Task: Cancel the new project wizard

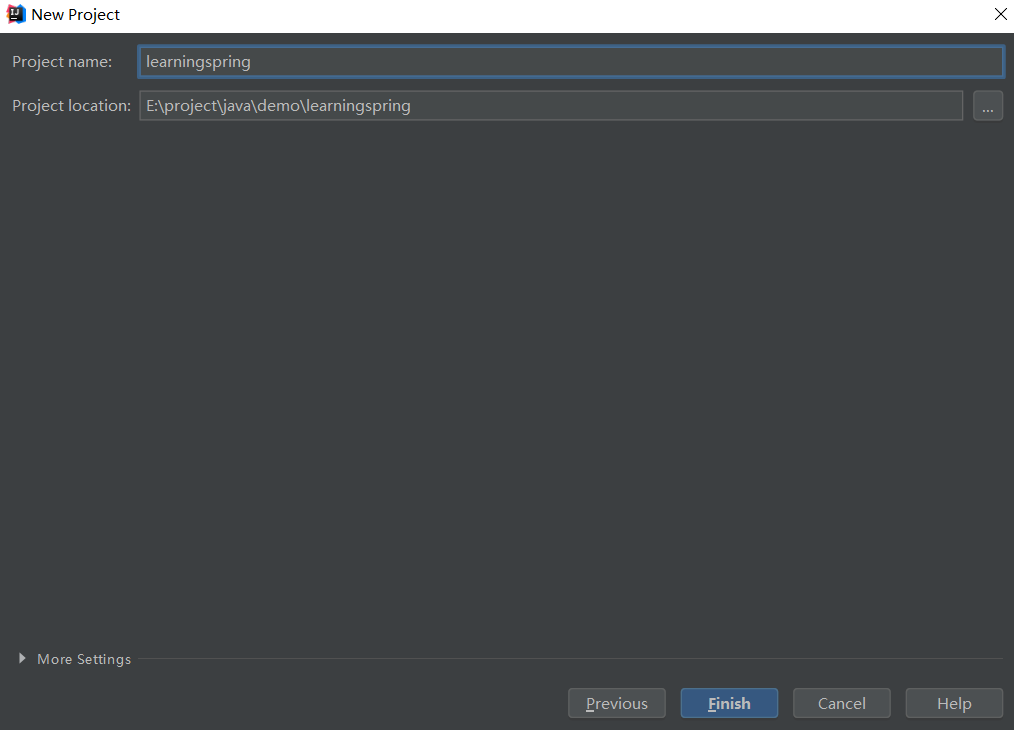Action: tap(841, 704)
